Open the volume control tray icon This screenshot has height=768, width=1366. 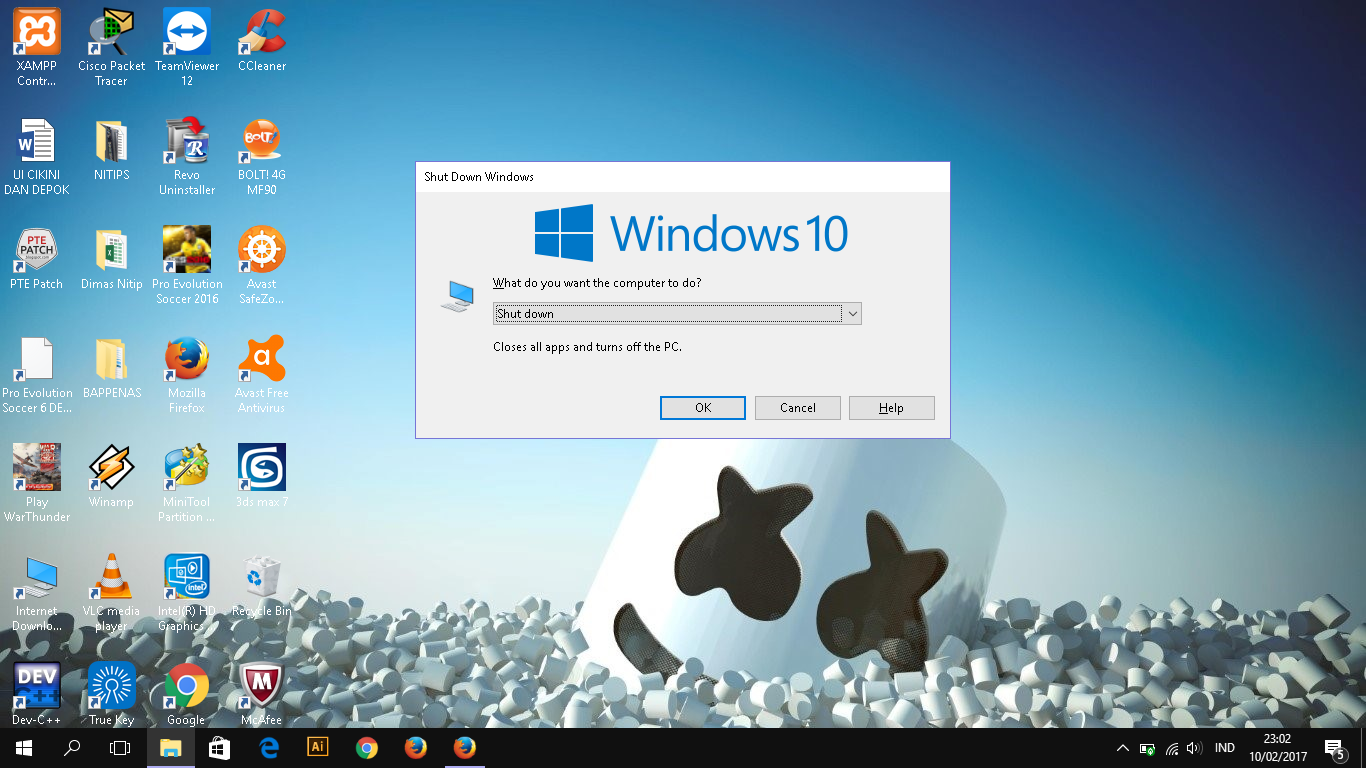1193,748
